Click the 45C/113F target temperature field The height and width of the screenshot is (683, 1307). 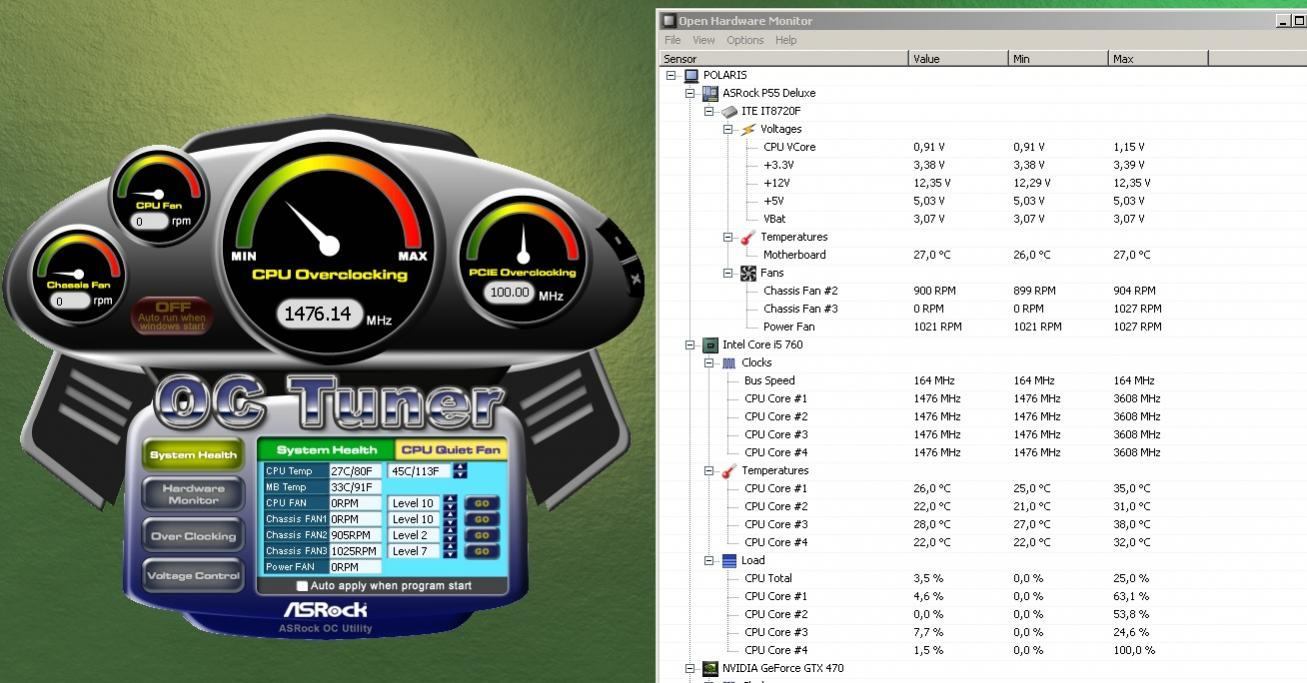coord(418,471)
